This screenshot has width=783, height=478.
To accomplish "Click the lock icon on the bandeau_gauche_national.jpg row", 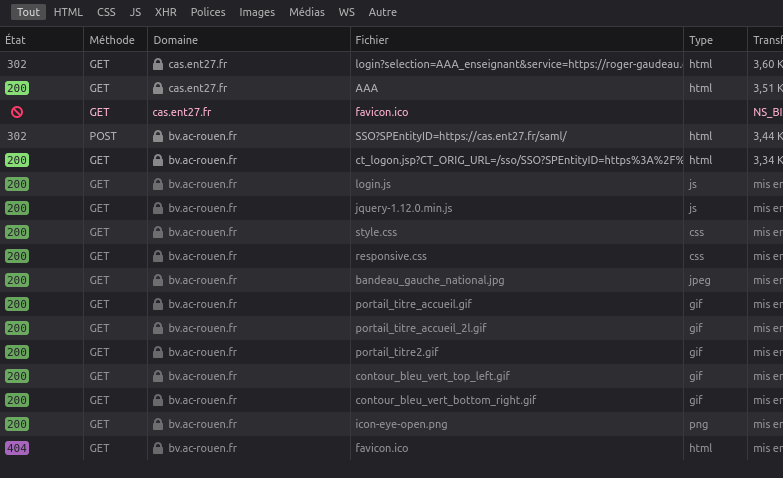I will coord(158,280).
